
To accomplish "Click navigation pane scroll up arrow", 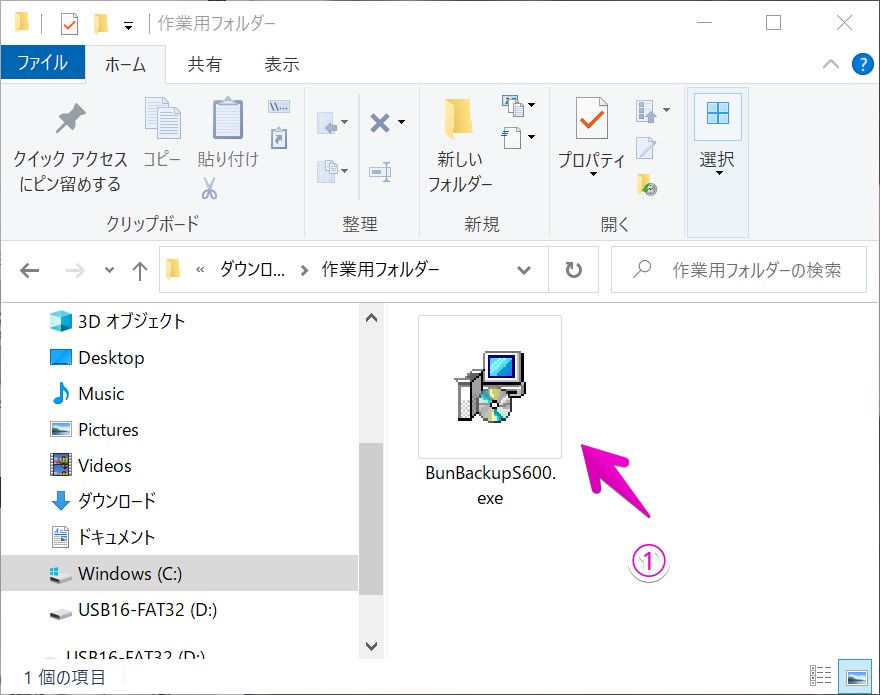I will tap(371, 318).
